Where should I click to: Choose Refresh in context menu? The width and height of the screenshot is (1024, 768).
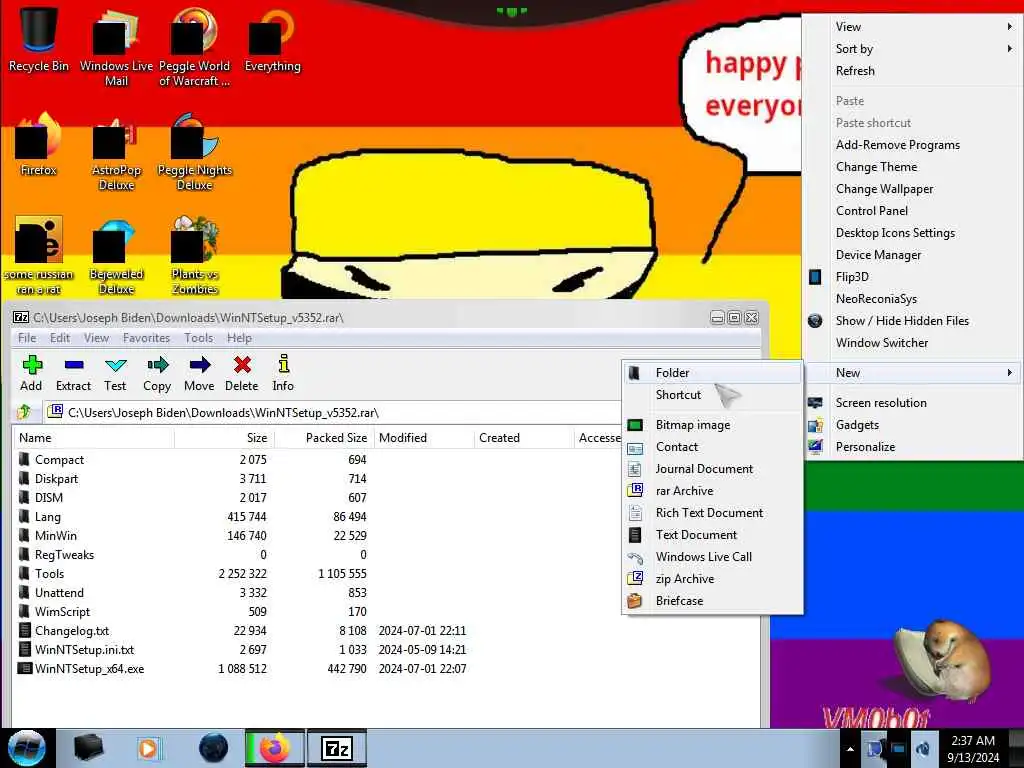[x=913, y=71]
